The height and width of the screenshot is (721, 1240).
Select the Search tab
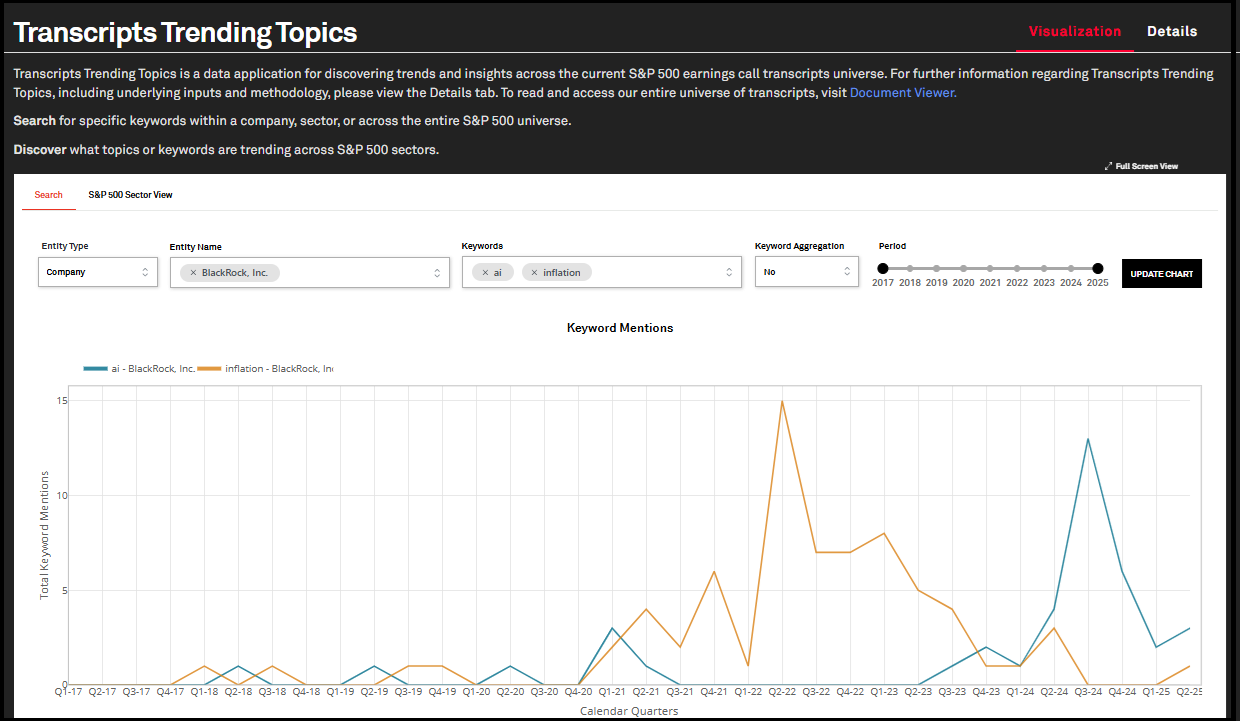pos(49,195)
